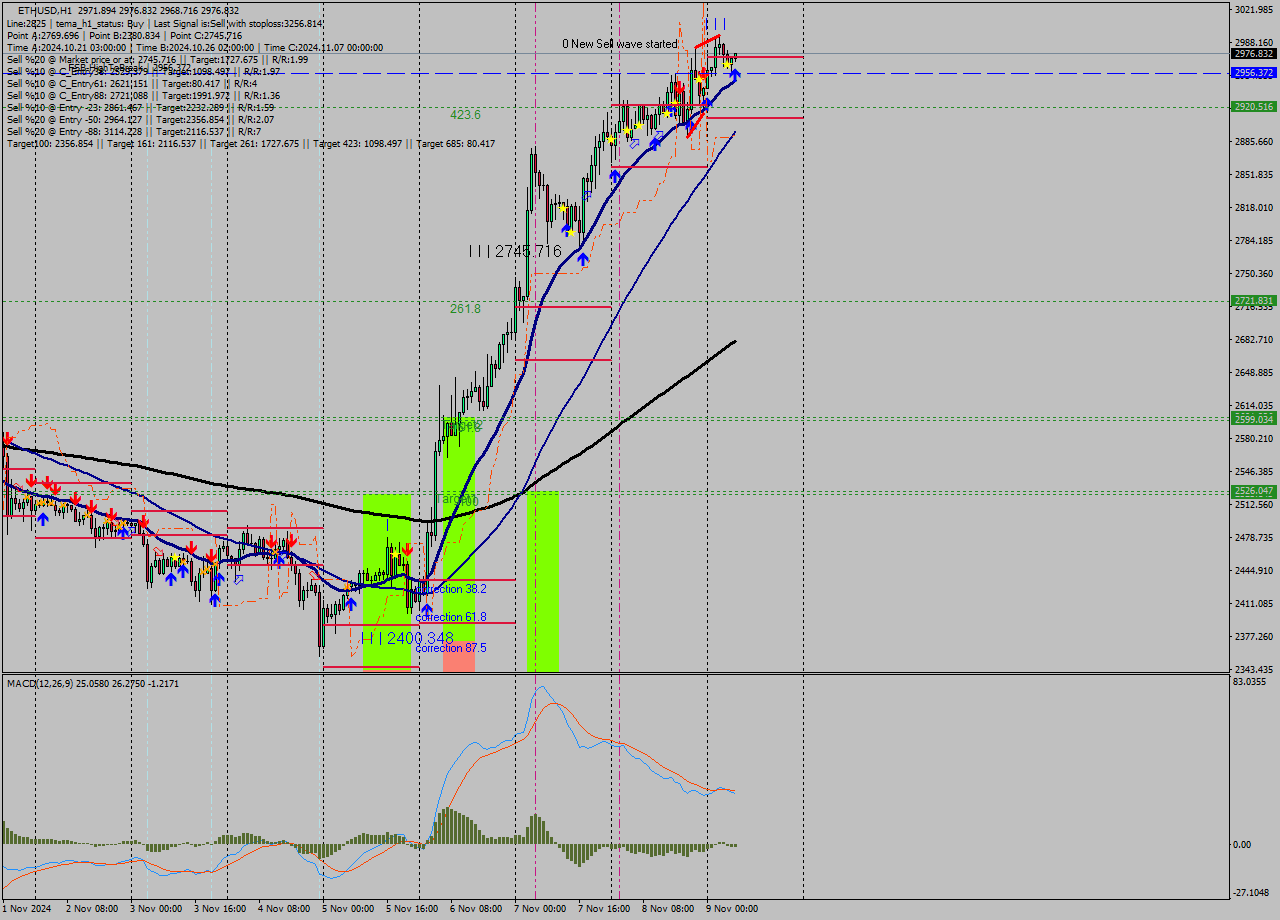This screenshot has width=1280, height=920.
Task: Click the 2343.435 price scale value
Action: [x=1254, y=670]
